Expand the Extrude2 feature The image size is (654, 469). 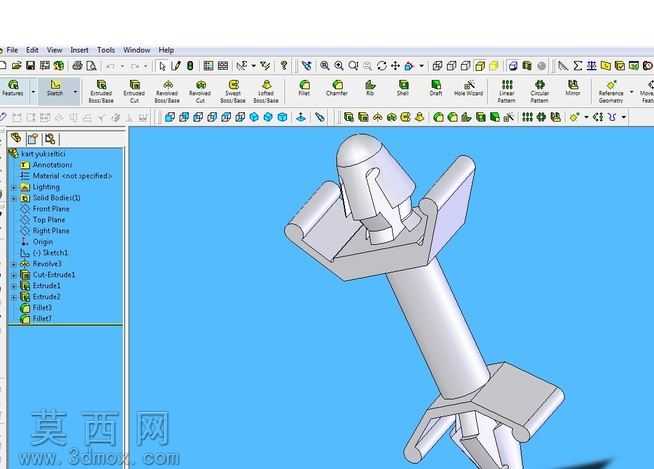click(x=14, y=297)
